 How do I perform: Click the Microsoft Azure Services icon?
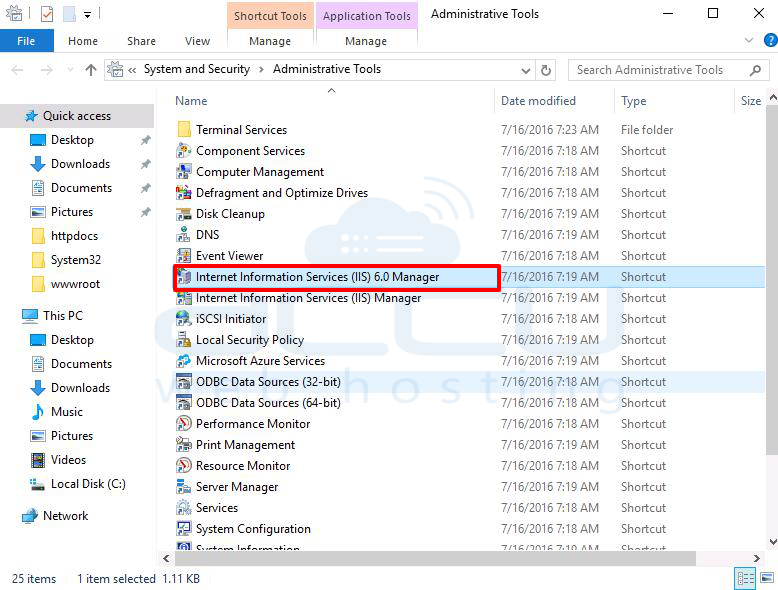184,361
